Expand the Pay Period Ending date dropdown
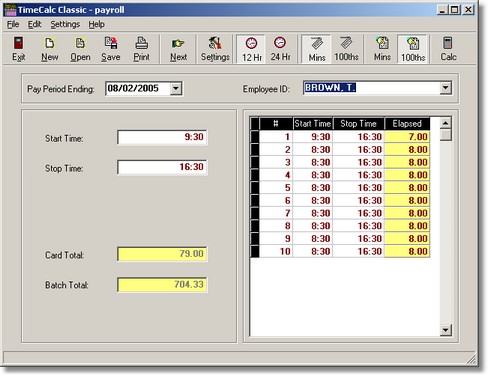The height and width of the screenshot is (376, 488). pyautogui.click(x=176, y=89)
